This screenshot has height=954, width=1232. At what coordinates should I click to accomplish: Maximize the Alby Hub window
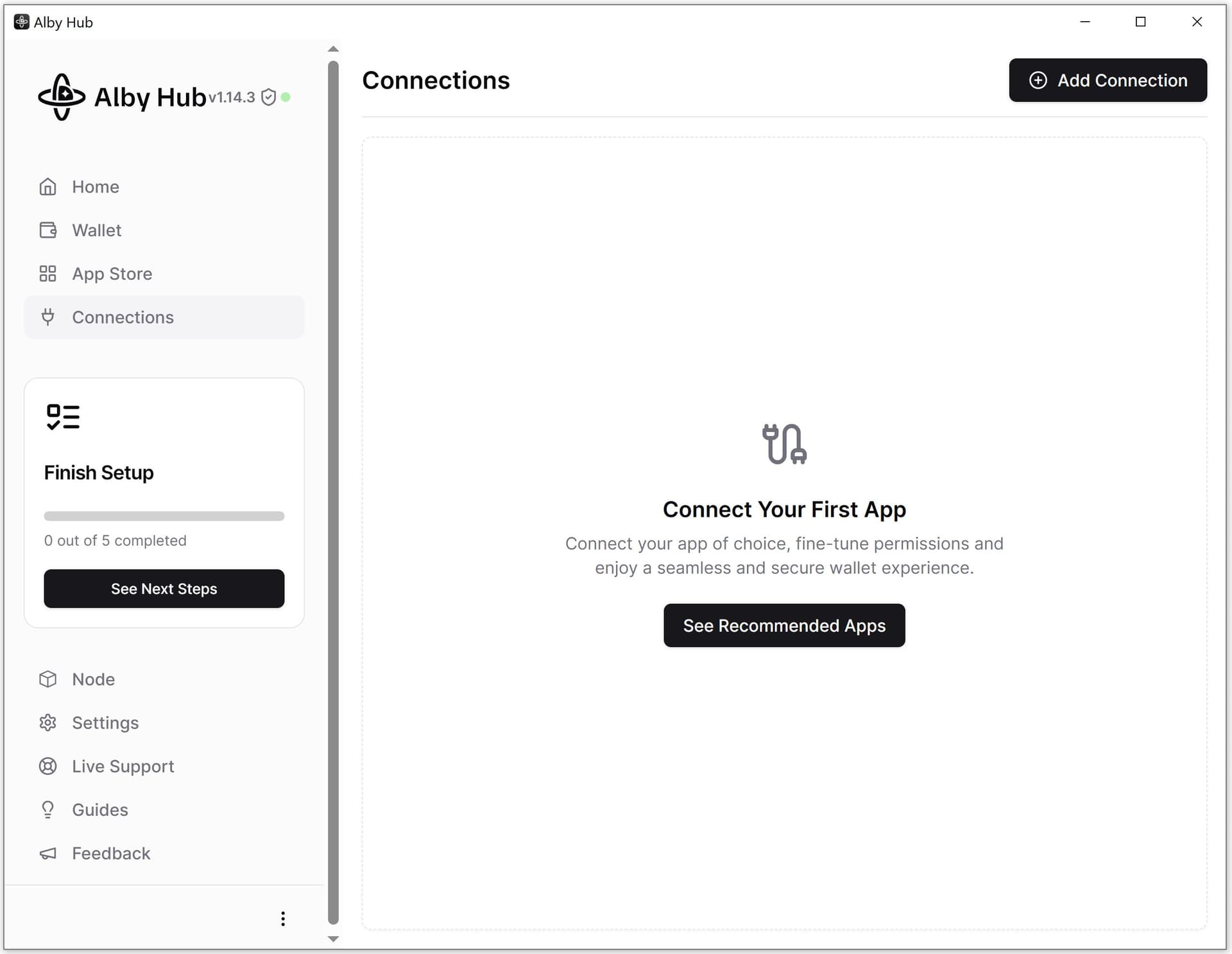tap(1141, 22)
